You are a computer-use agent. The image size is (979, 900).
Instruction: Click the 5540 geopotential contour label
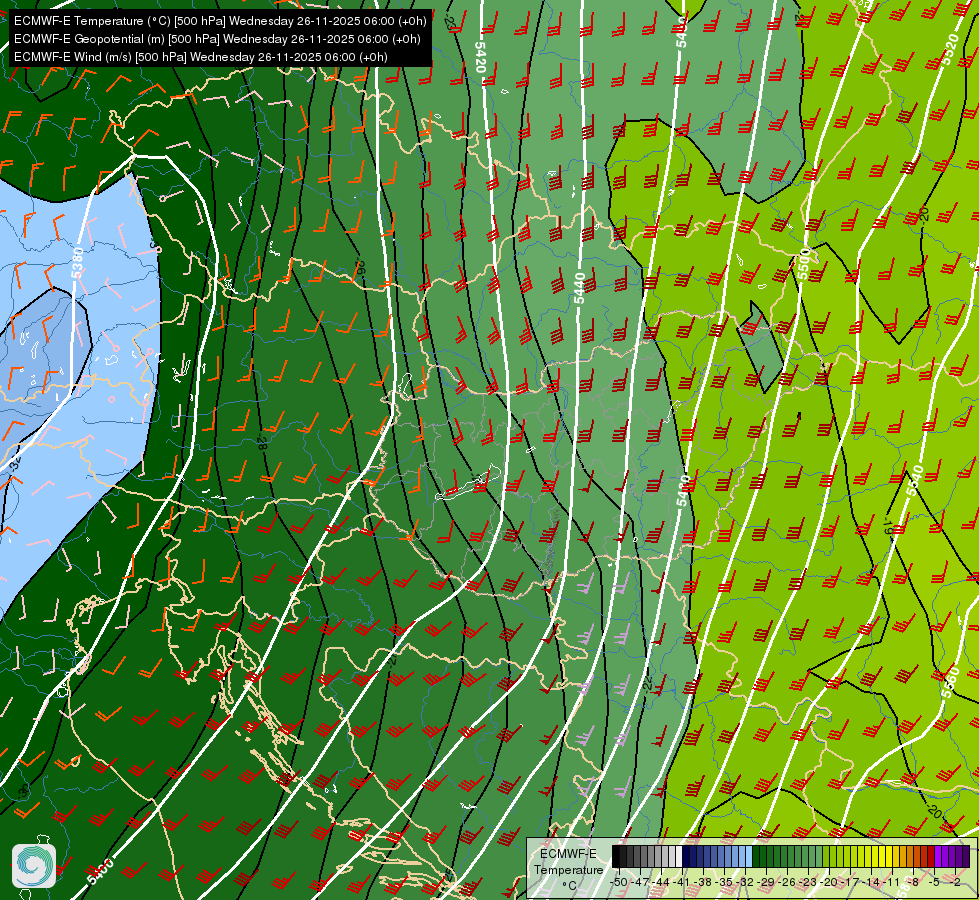915,481
